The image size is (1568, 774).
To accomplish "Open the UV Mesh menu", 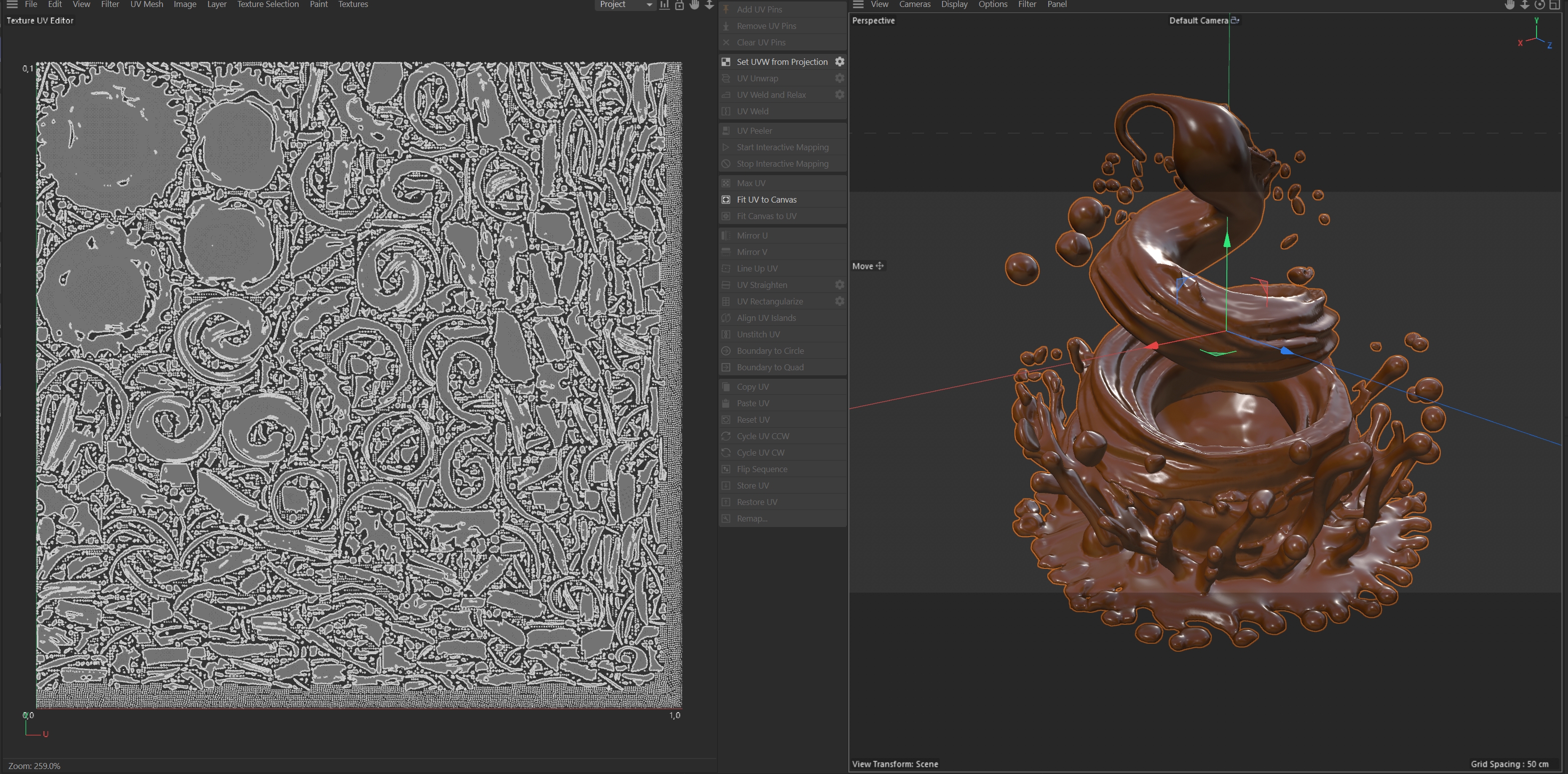I will point(147,5).
